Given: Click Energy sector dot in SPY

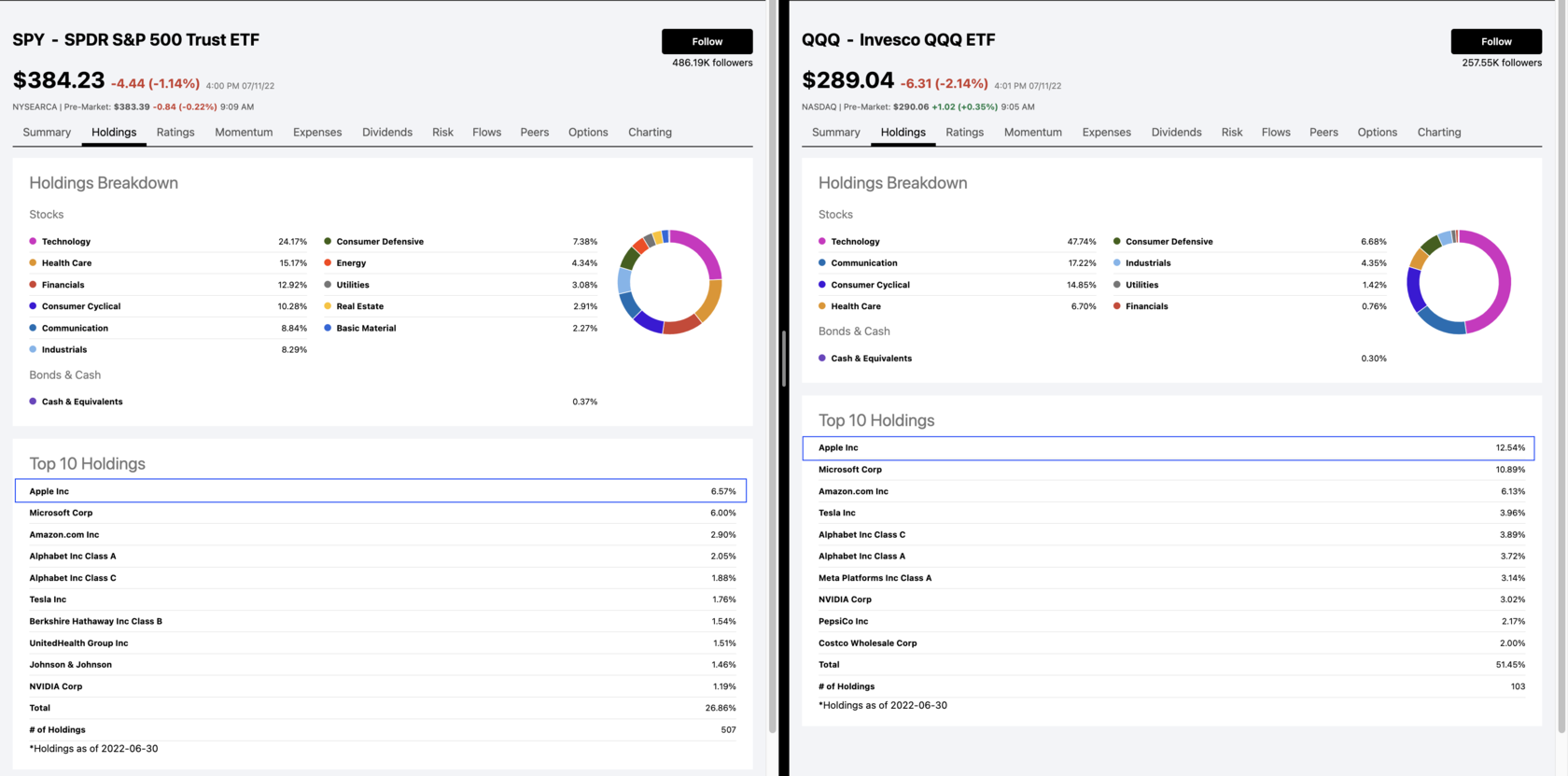Looking at the screenshot, I should point(328,262).
